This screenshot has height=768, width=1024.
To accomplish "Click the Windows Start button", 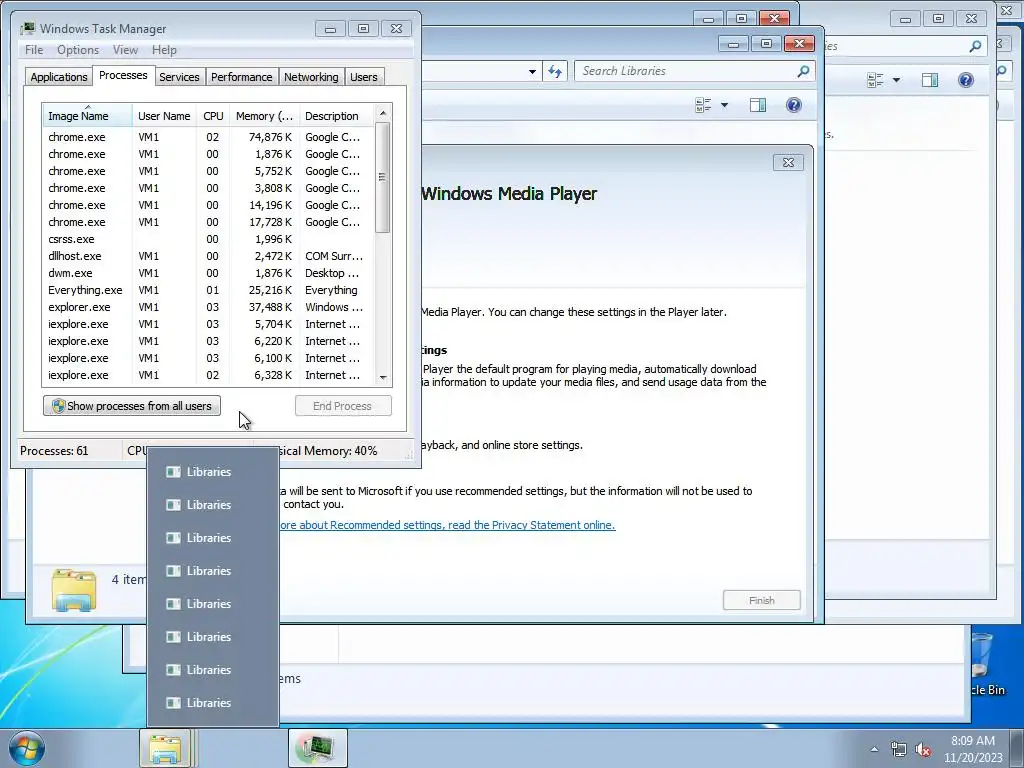I will pyautogui.click(x=26, y=748).
